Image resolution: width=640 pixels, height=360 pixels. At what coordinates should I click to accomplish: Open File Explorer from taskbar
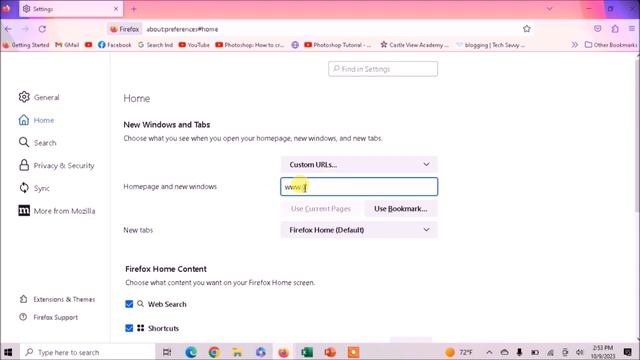pyautogui.click(x=237, y=352)
